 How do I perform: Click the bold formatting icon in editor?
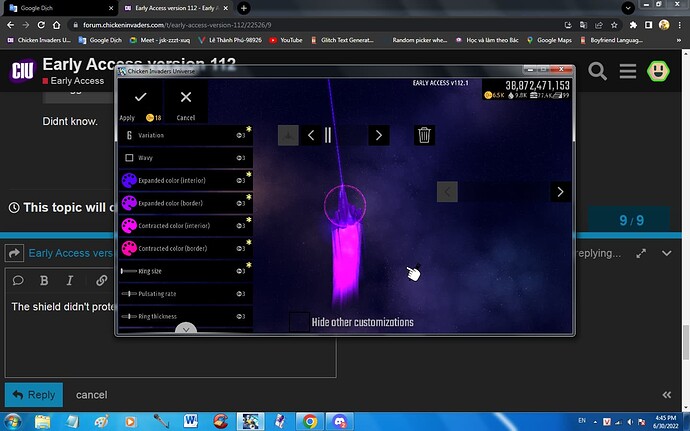point(46,279)
